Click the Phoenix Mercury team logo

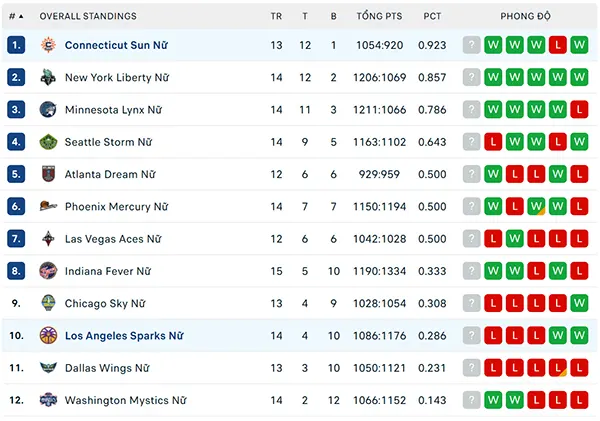click(x=48, y=206)
